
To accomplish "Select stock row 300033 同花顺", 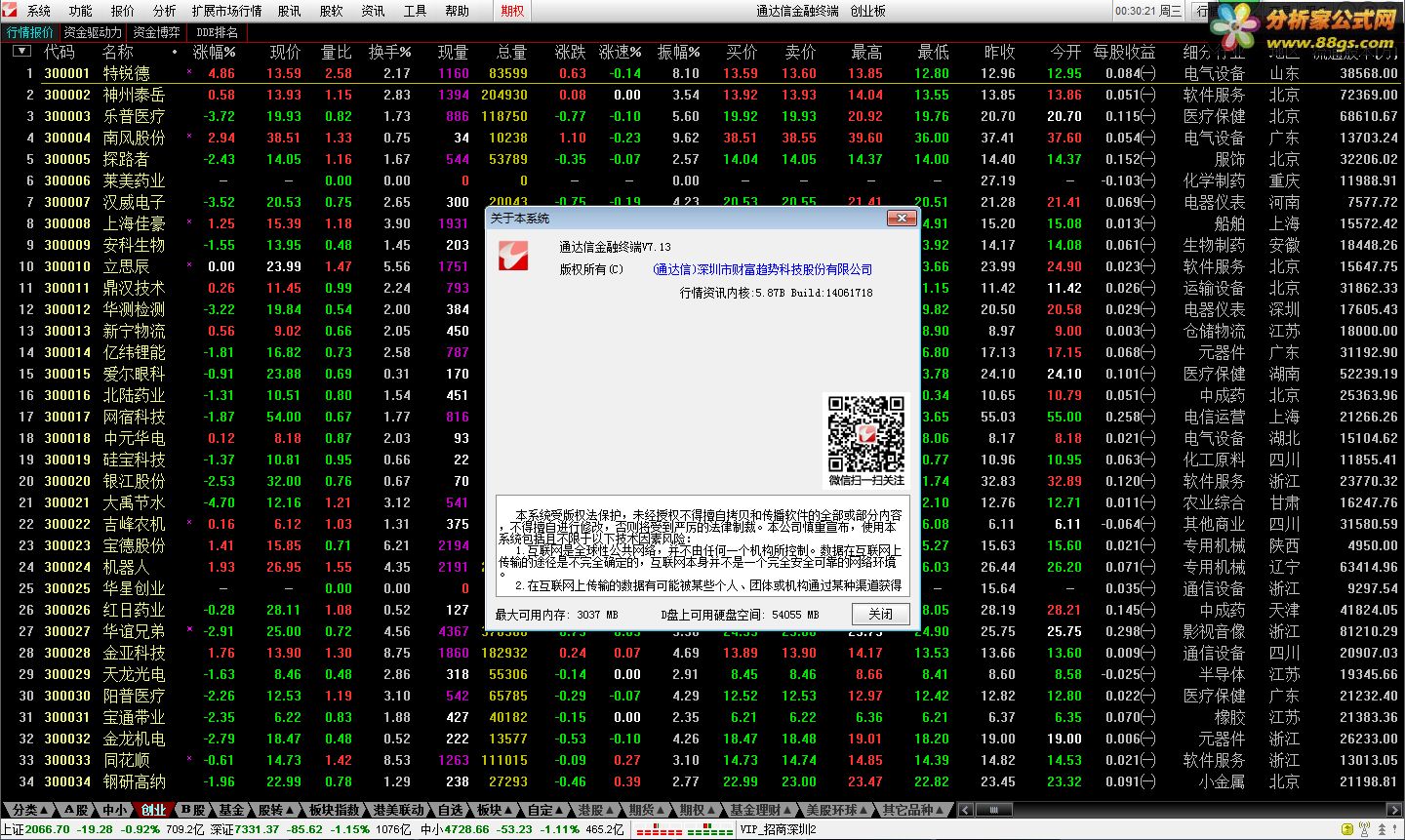I will pos(702,760).
